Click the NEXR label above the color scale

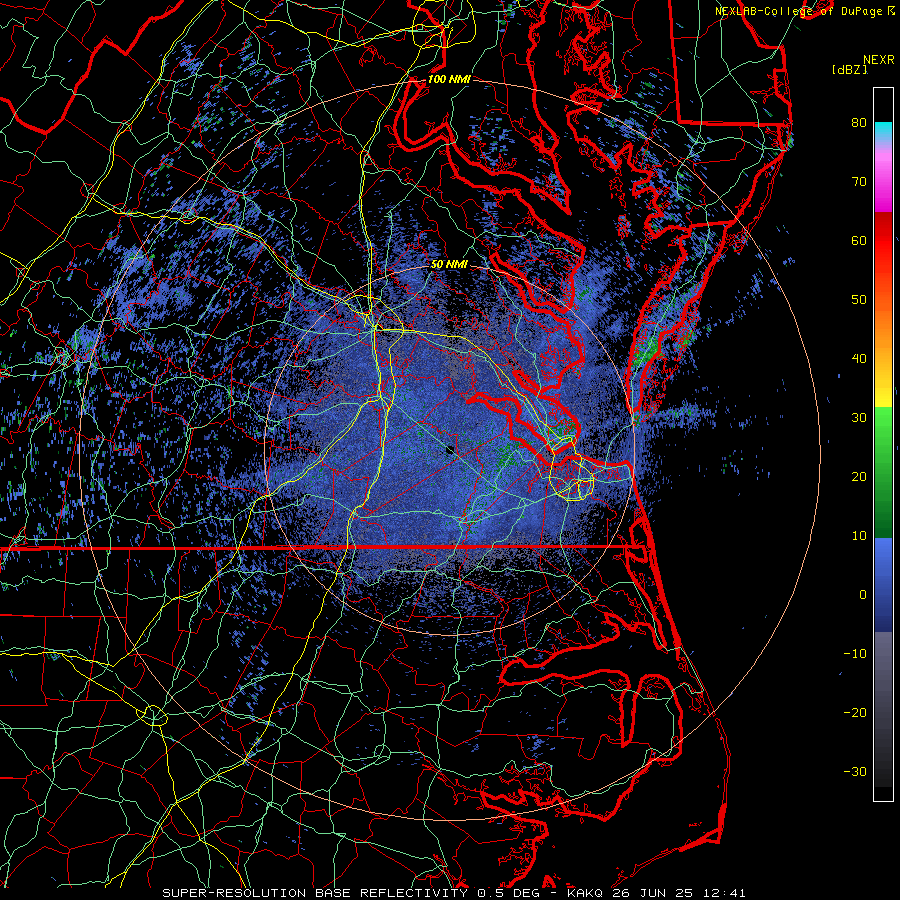pos(878,60)
